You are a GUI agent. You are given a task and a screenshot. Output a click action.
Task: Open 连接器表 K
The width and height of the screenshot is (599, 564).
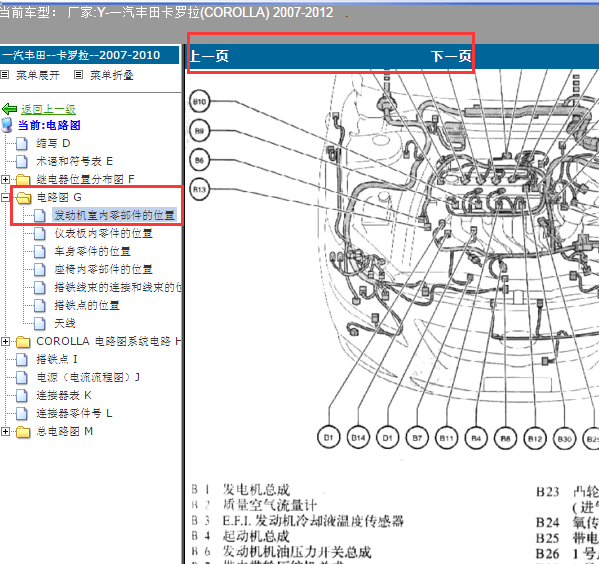[64, 395]
